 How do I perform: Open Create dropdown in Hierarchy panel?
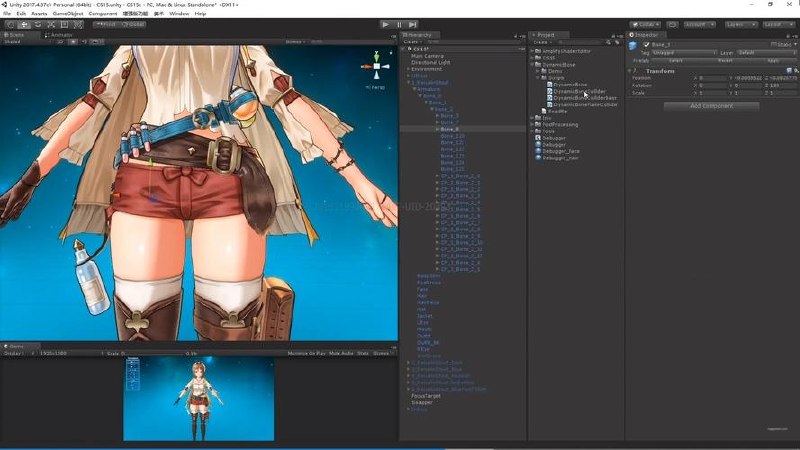412,42
